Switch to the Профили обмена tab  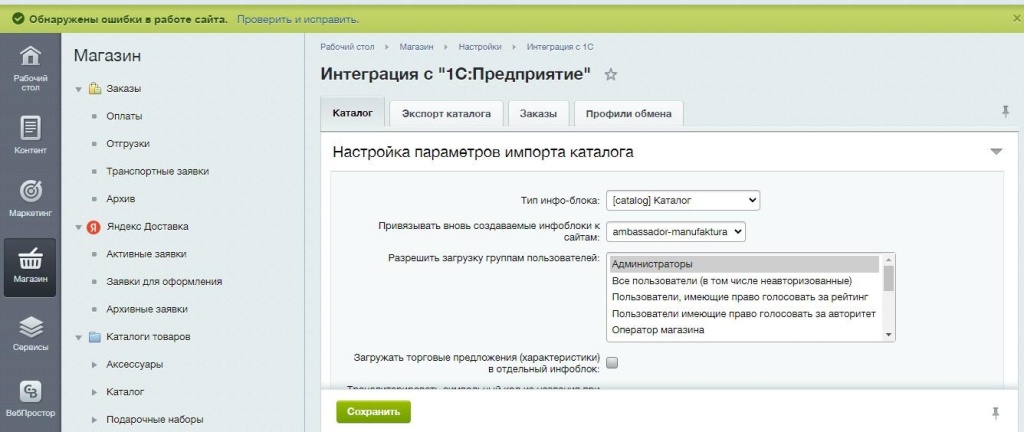(629, 114)
